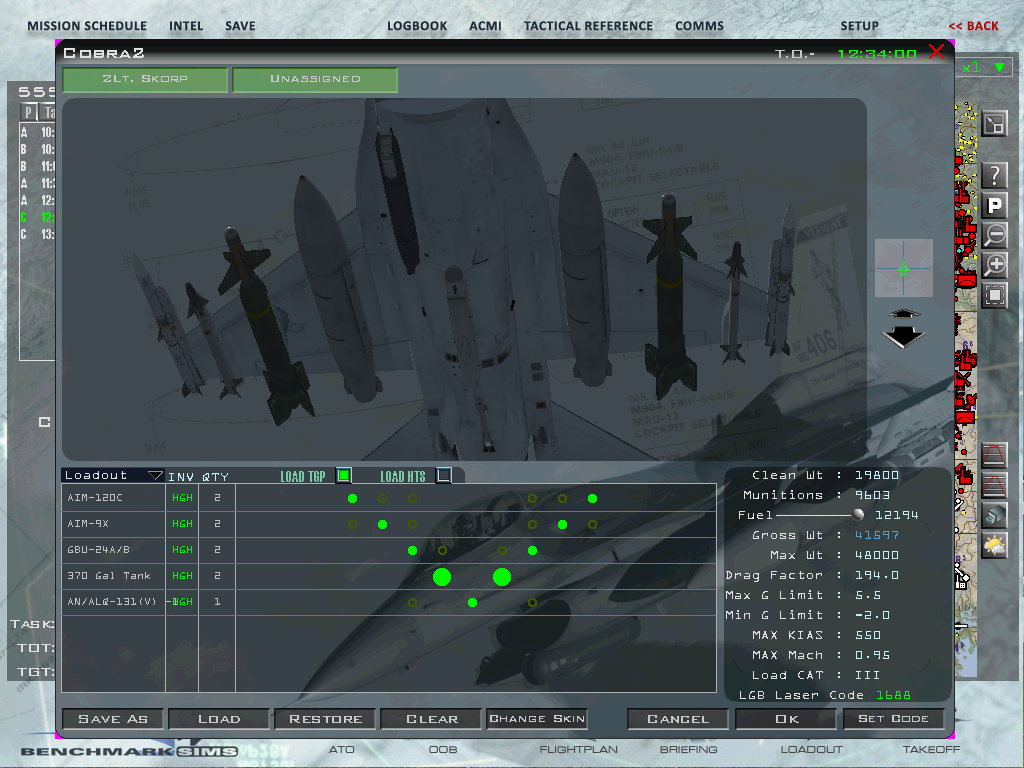The height and width of the screenshot is (768, 1024).
Task: Open the COMMS menu
Action: 699,26
